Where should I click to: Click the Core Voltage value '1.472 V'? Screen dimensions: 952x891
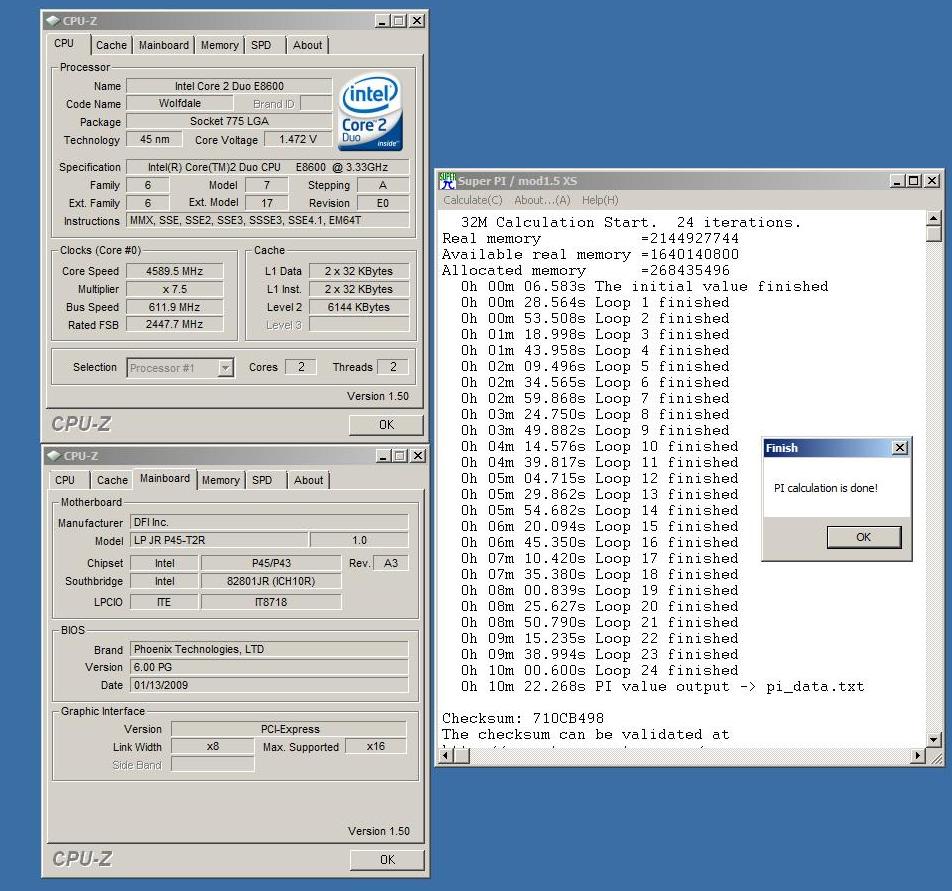(298, 140)
